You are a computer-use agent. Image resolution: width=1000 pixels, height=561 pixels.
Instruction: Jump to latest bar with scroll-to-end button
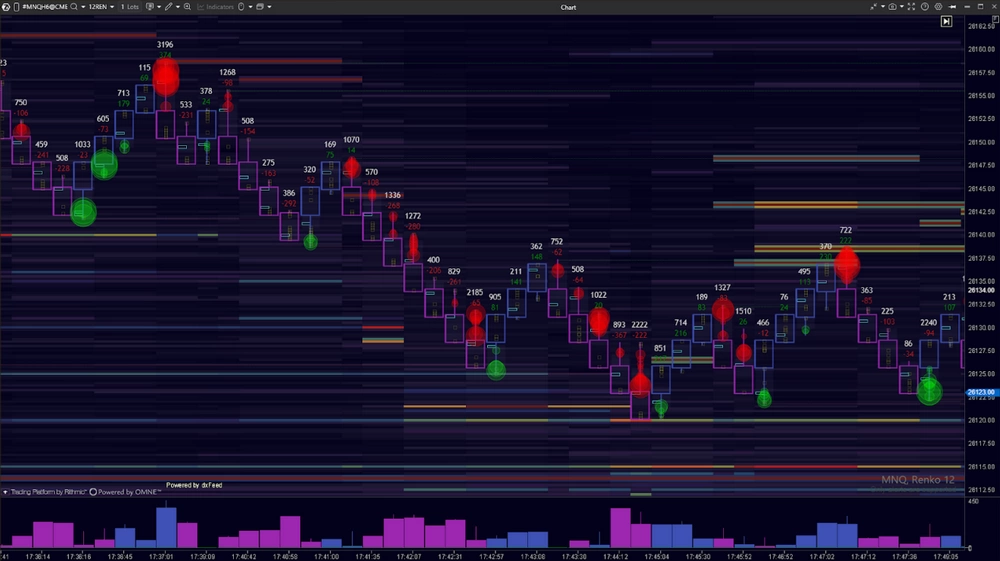click(x=946, y=21)
